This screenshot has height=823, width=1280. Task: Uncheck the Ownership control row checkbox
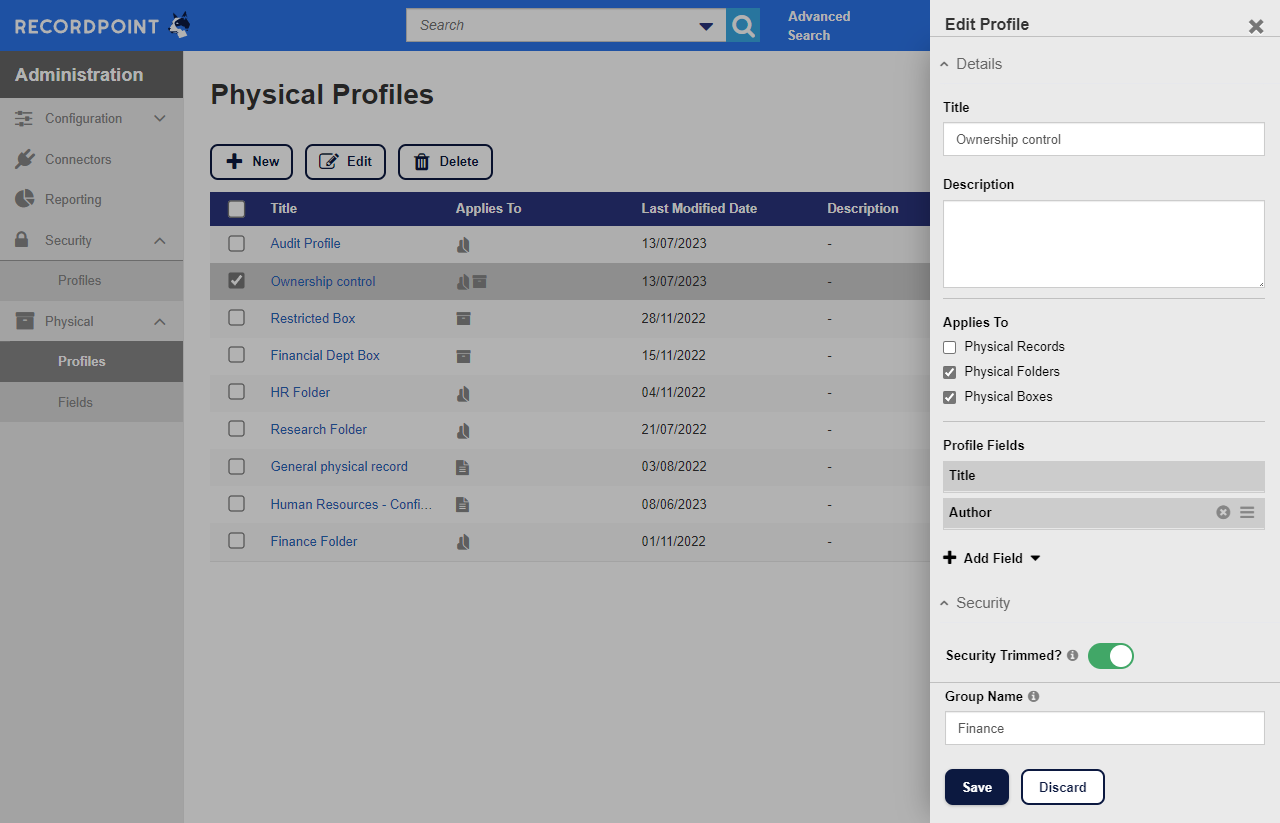coord(236,281)
